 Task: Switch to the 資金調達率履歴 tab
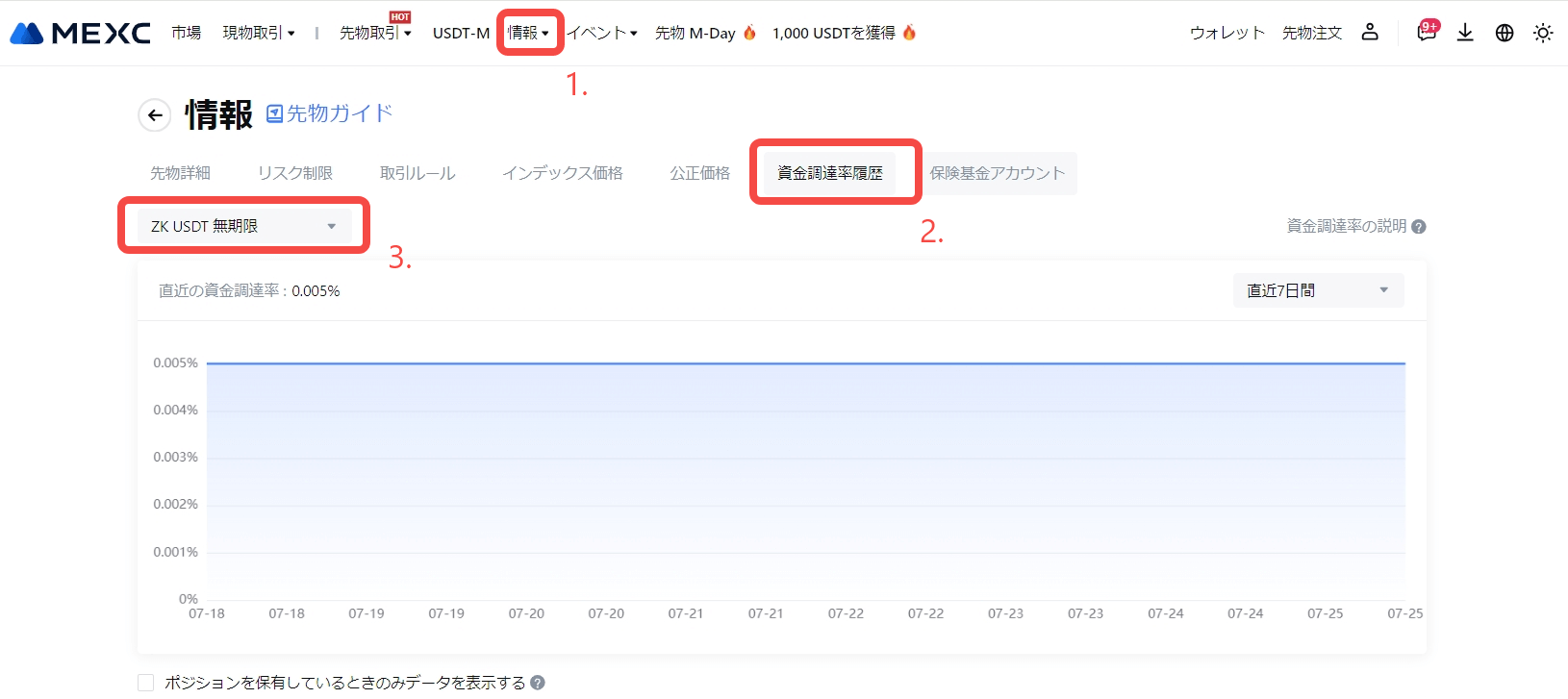(829, 173)
